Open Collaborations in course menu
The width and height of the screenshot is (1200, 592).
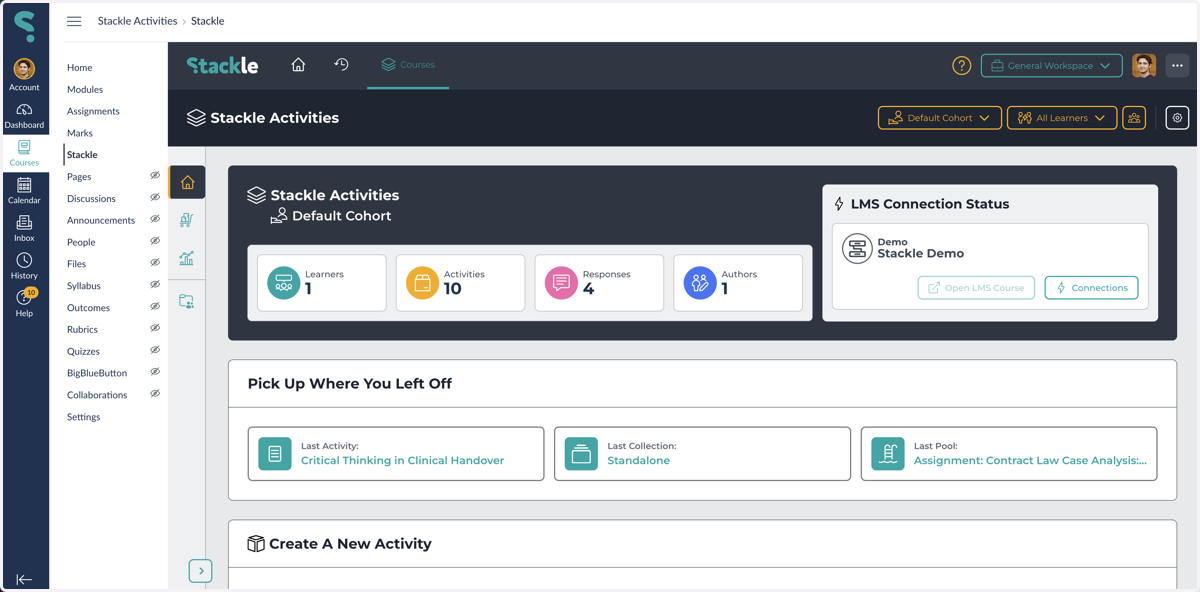(x=97, y=395)
